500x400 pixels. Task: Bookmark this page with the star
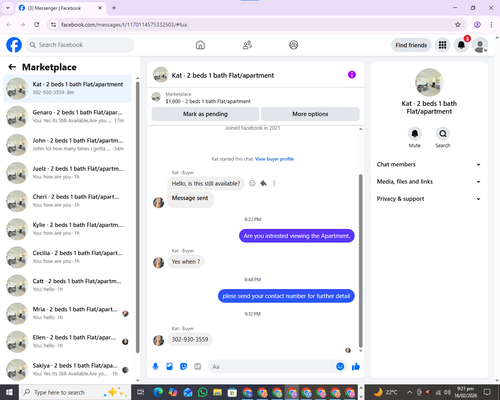coord(458,25)
